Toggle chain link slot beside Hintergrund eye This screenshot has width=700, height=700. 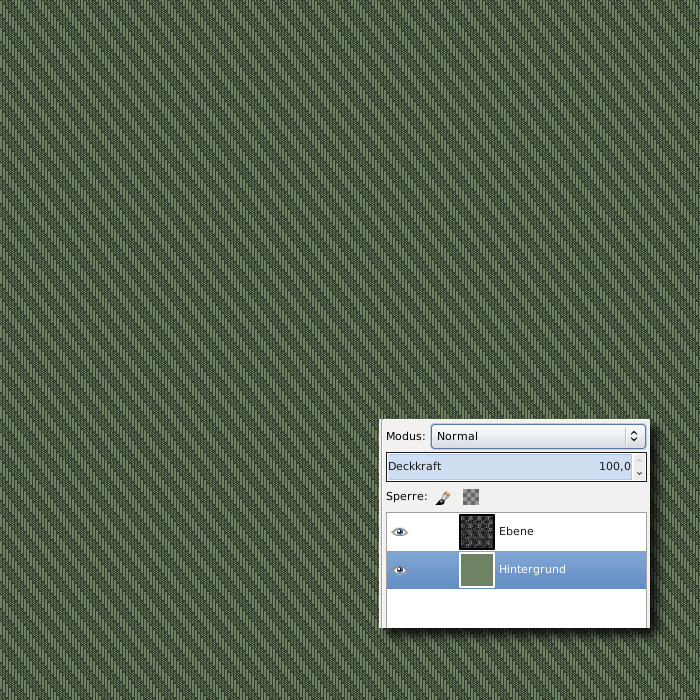pyautogui.click(x=430, y=570)
